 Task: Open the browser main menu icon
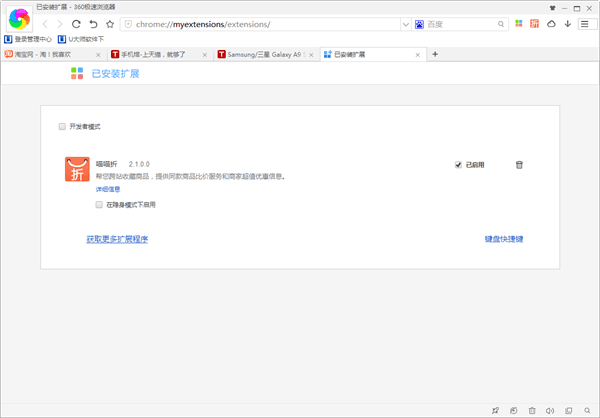click(584, 23)
